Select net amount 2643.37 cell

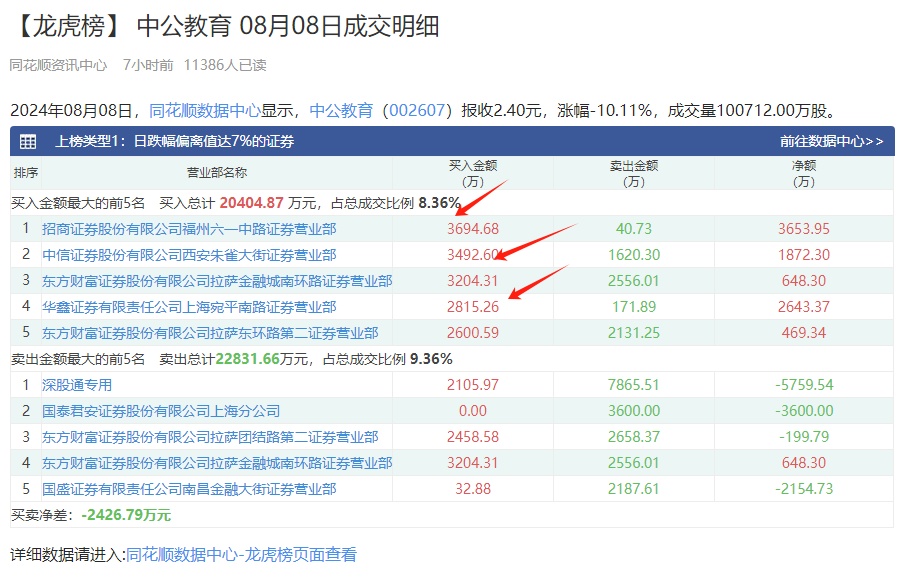click(x=804, y=307)
